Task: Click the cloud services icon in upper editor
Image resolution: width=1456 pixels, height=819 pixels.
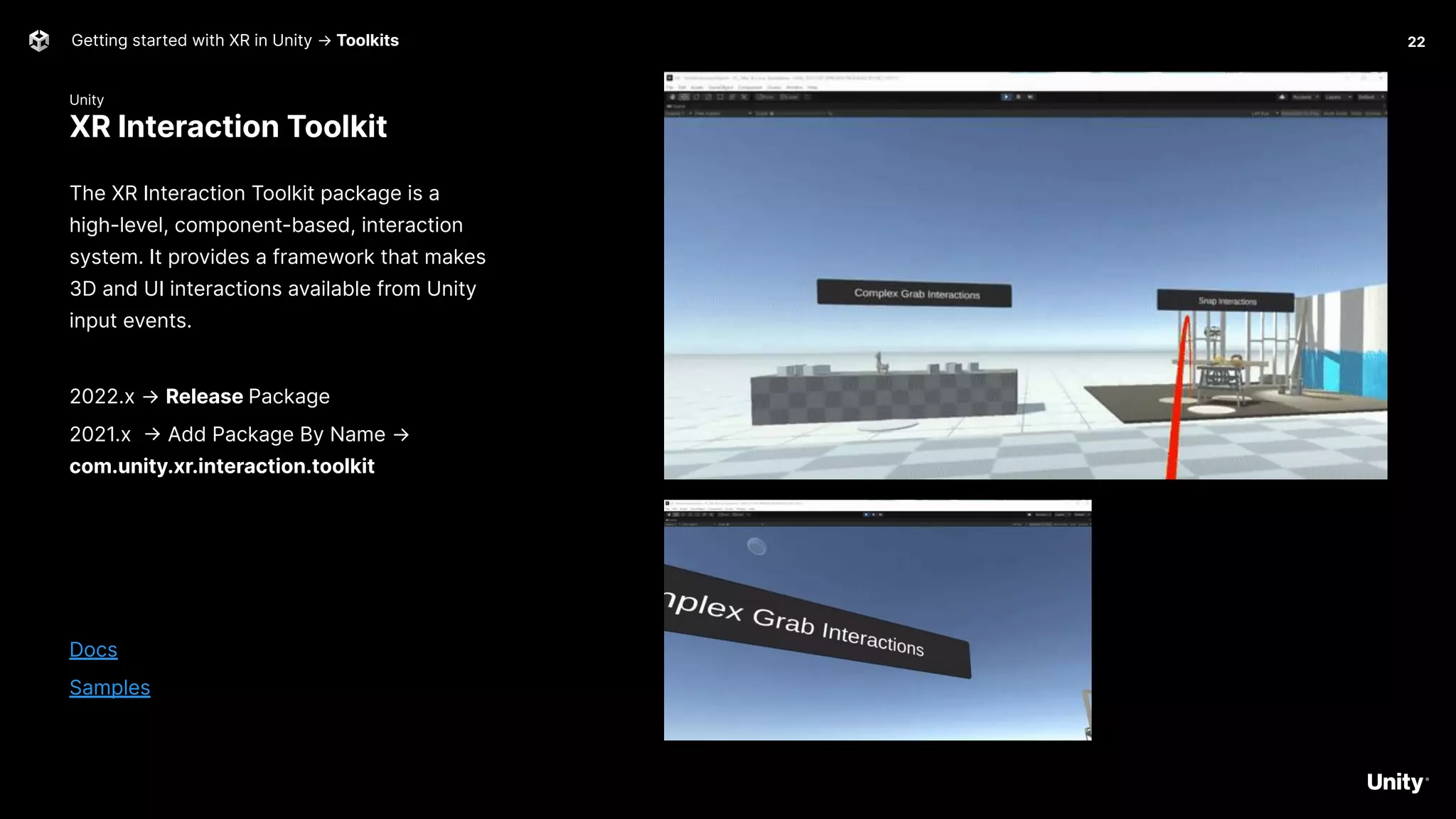Action: click(1283, 97)
